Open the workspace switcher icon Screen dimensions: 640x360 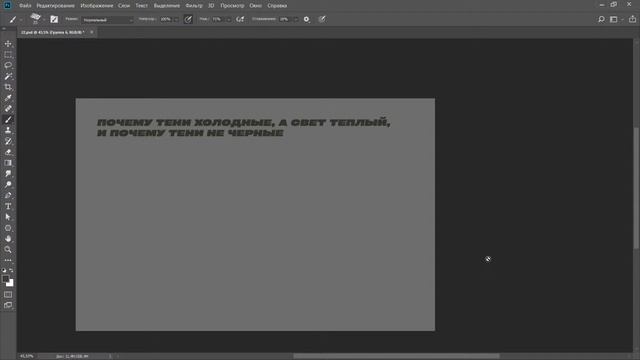[x=613, y=19]
